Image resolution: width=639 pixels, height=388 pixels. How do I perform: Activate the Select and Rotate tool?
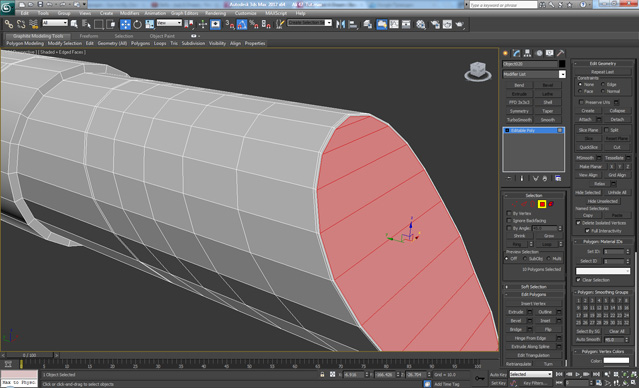(x=137, y=24)
